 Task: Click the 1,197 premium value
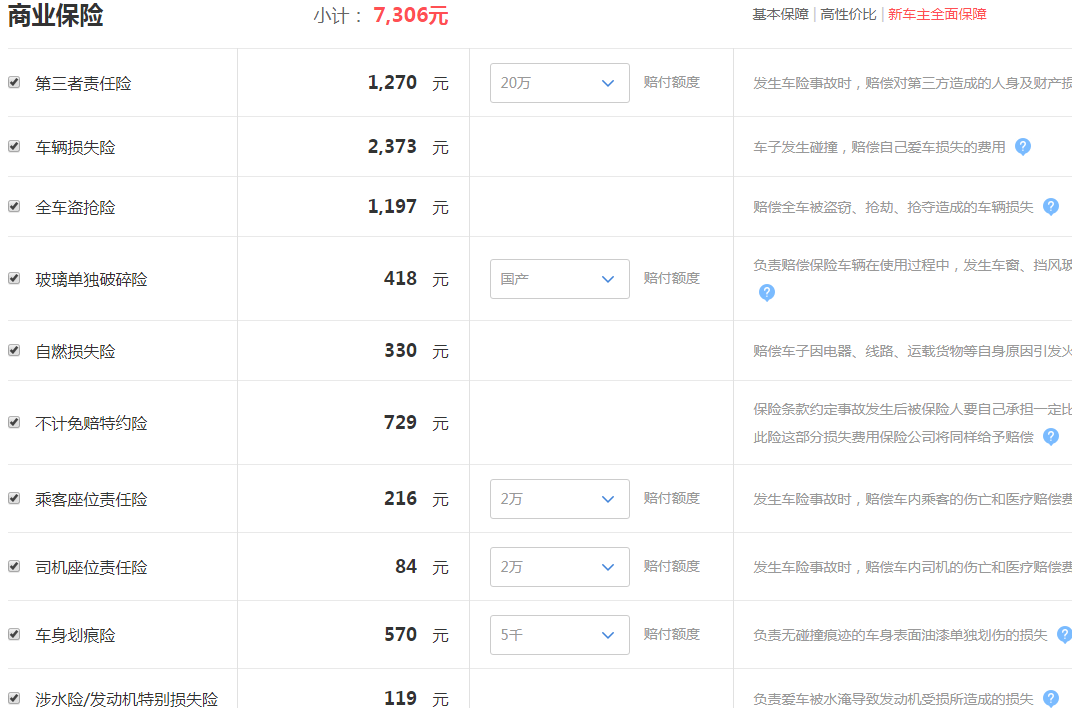pos(392,206)
